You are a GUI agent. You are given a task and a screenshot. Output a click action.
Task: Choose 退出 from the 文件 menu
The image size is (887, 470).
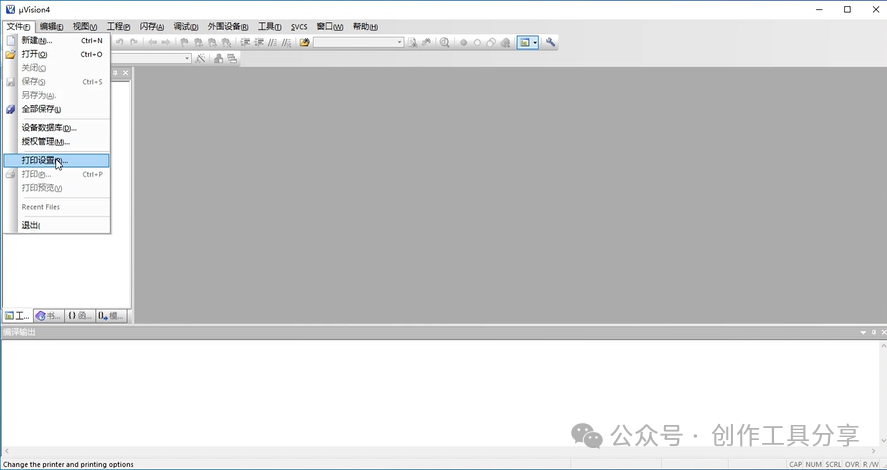click(x=57, y=225)
